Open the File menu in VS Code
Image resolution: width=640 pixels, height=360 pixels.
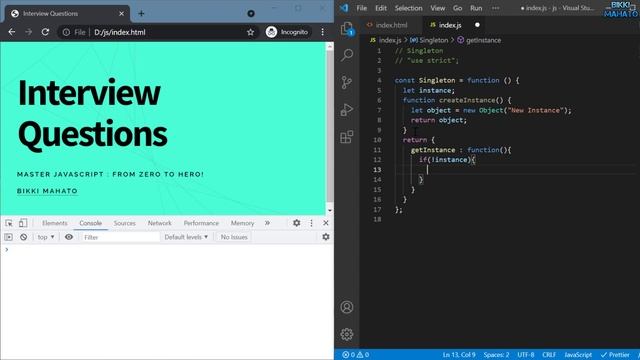point(362,8)
